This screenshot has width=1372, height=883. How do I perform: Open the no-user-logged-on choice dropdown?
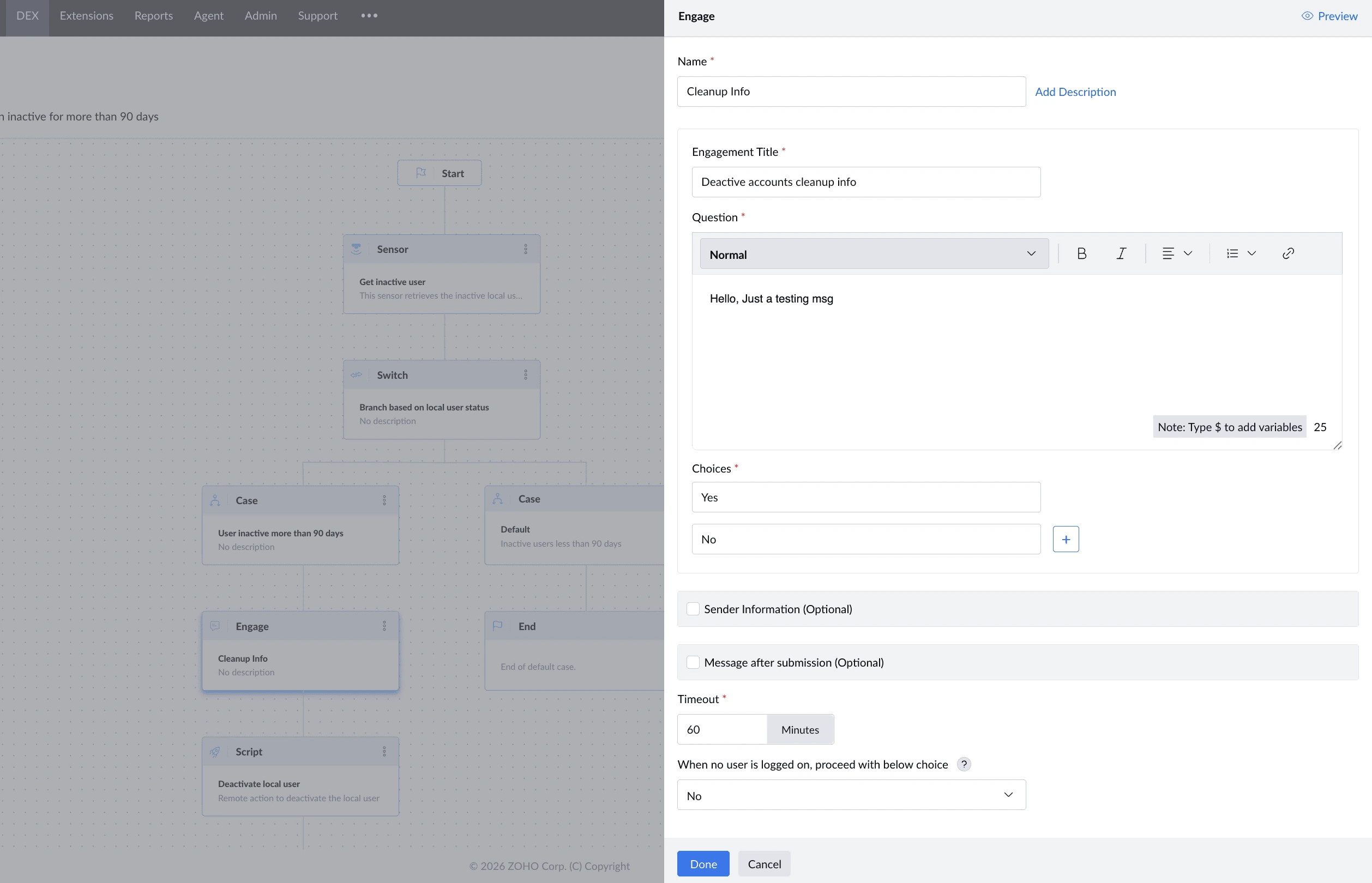coord(851,795)
